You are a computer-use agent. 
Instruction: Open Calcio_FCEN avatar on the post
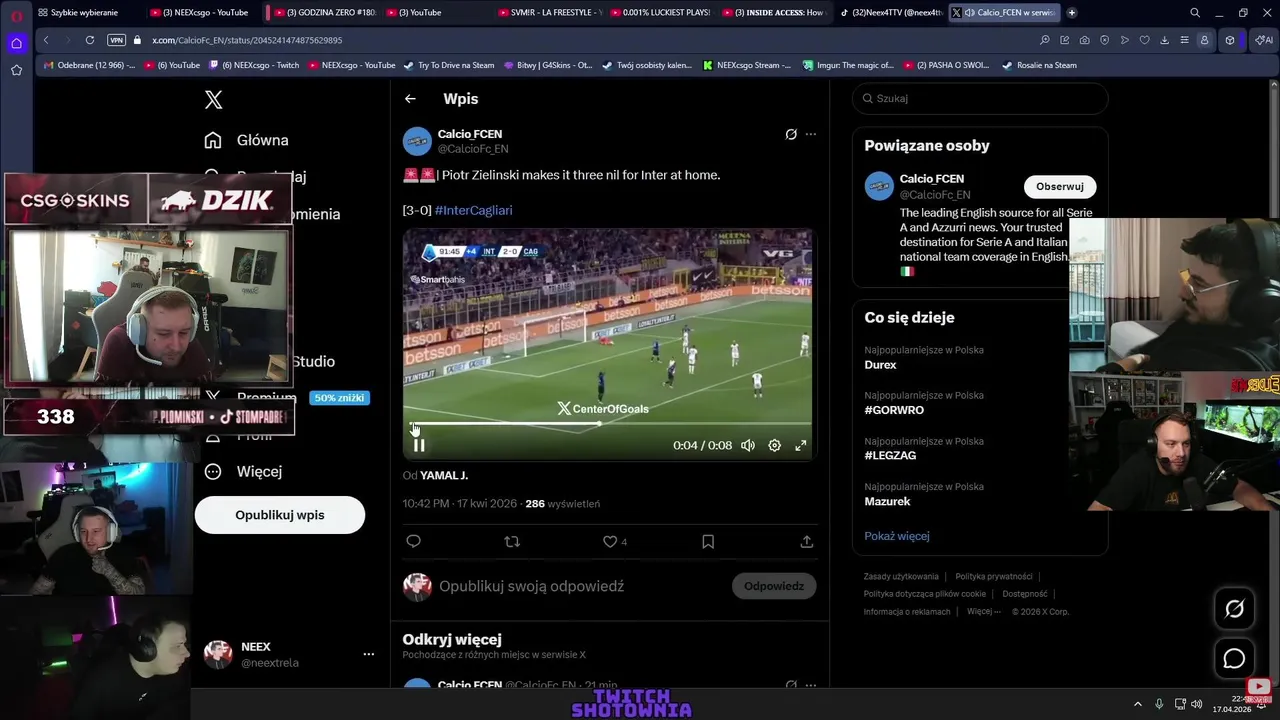click(x=417, y=141)
